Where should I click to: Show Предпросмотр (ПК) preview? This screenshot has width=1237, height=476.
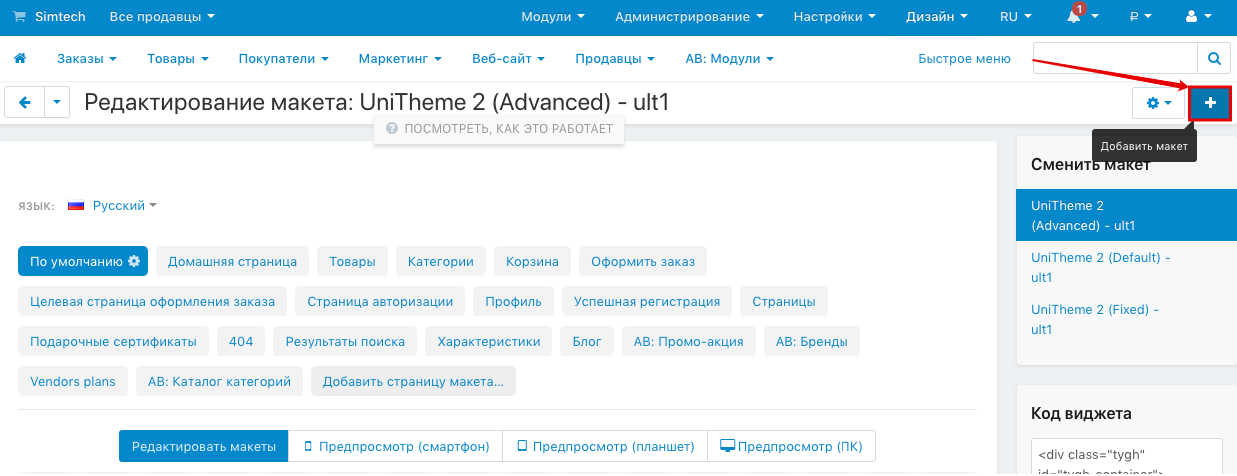[792, 446]
